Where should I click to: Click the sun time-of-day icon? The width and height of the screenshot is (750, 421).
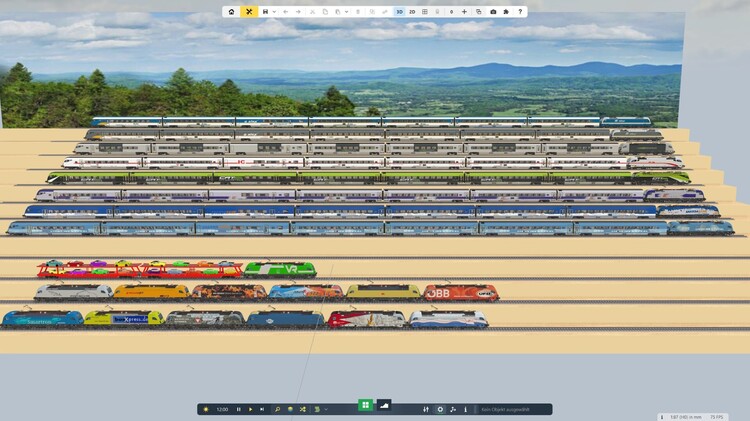tap(206, 410)
